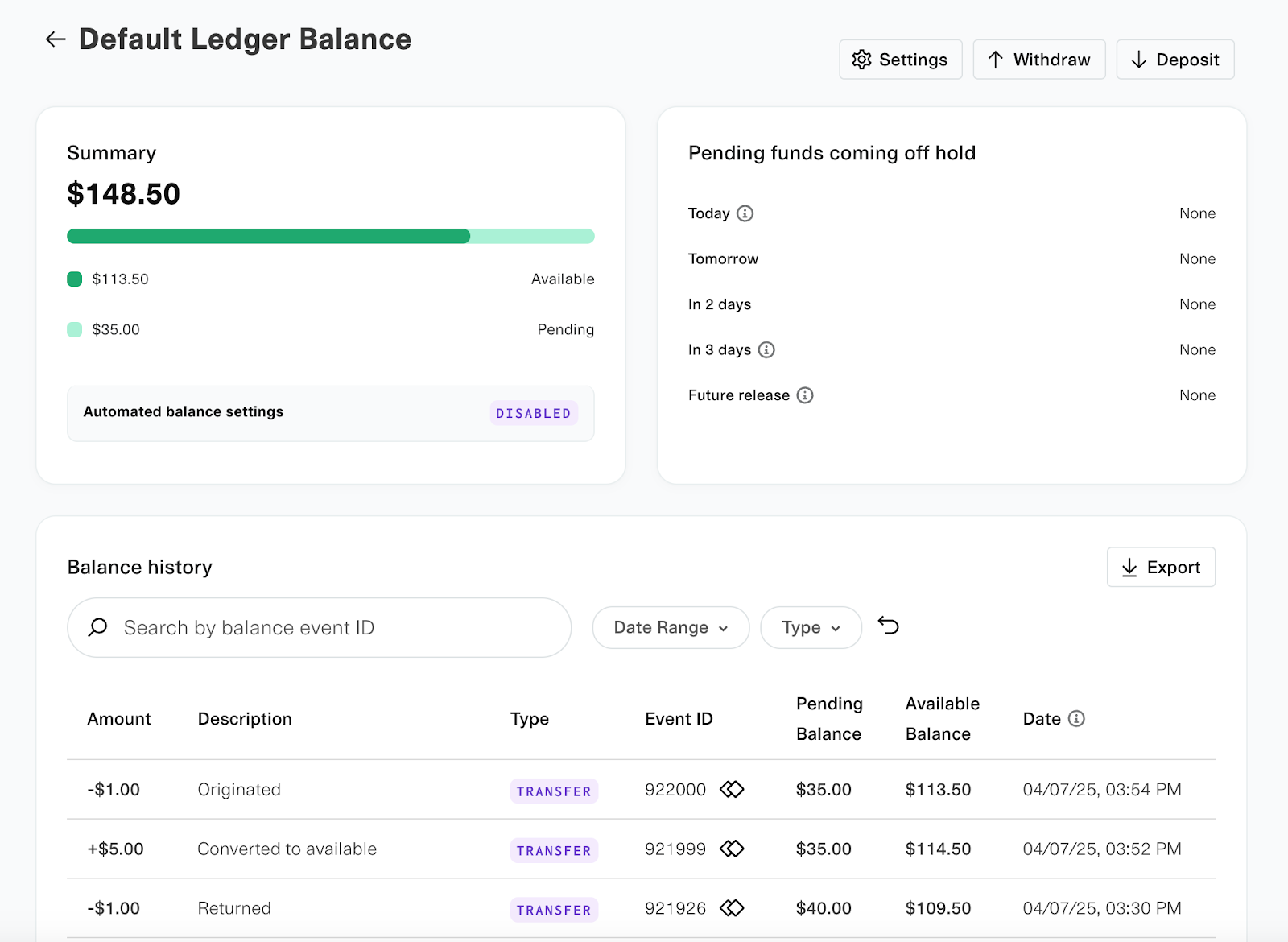Click the info icon by the Date column header
Viewport: 1288px width, 942px height.
tap(1076, 718)
